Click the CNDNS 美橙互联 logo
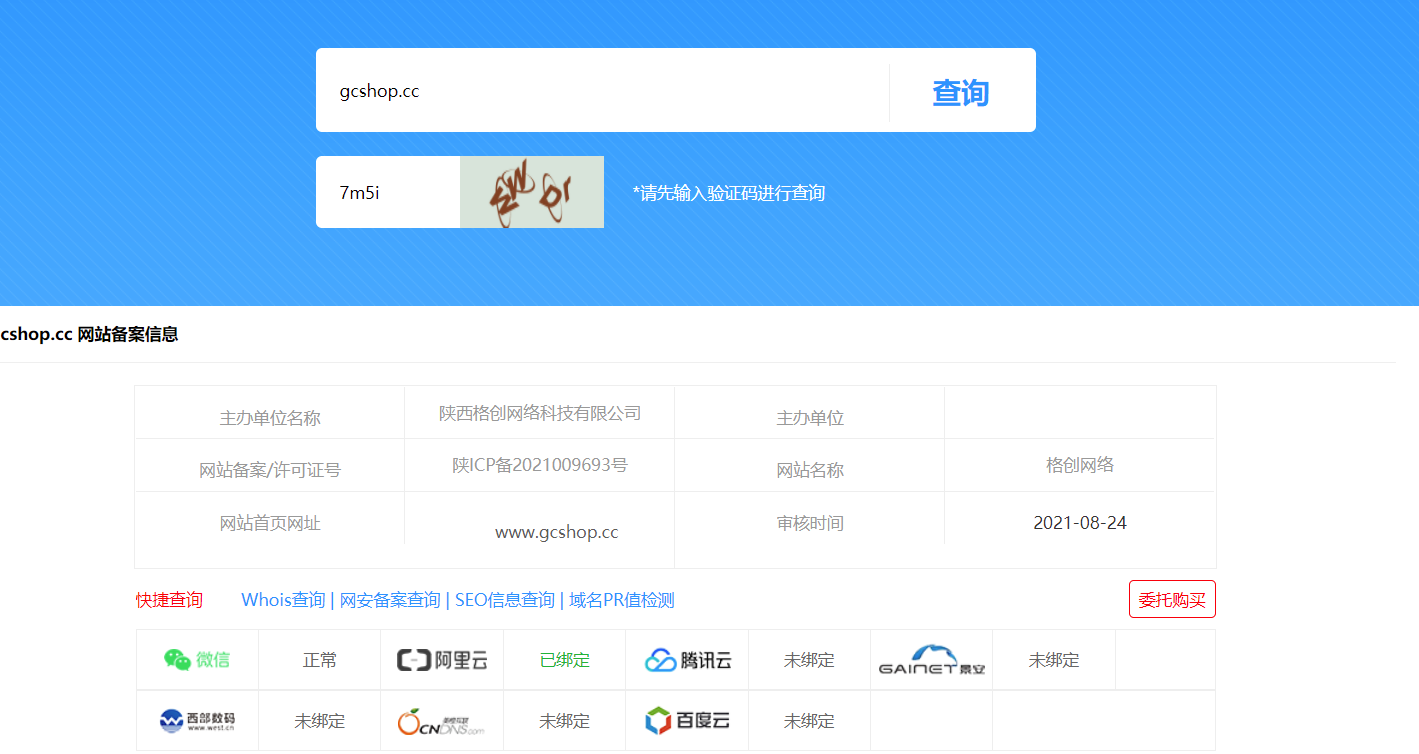Screen dimensions: 1419x754 [442, 720]
